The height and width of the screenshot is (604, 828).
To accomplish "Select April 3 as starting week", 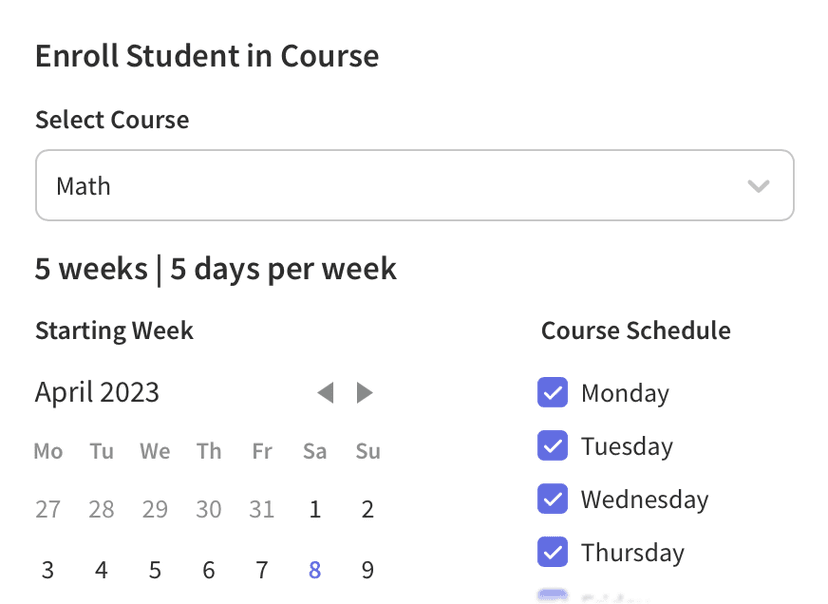I will (x=48, y=570).
